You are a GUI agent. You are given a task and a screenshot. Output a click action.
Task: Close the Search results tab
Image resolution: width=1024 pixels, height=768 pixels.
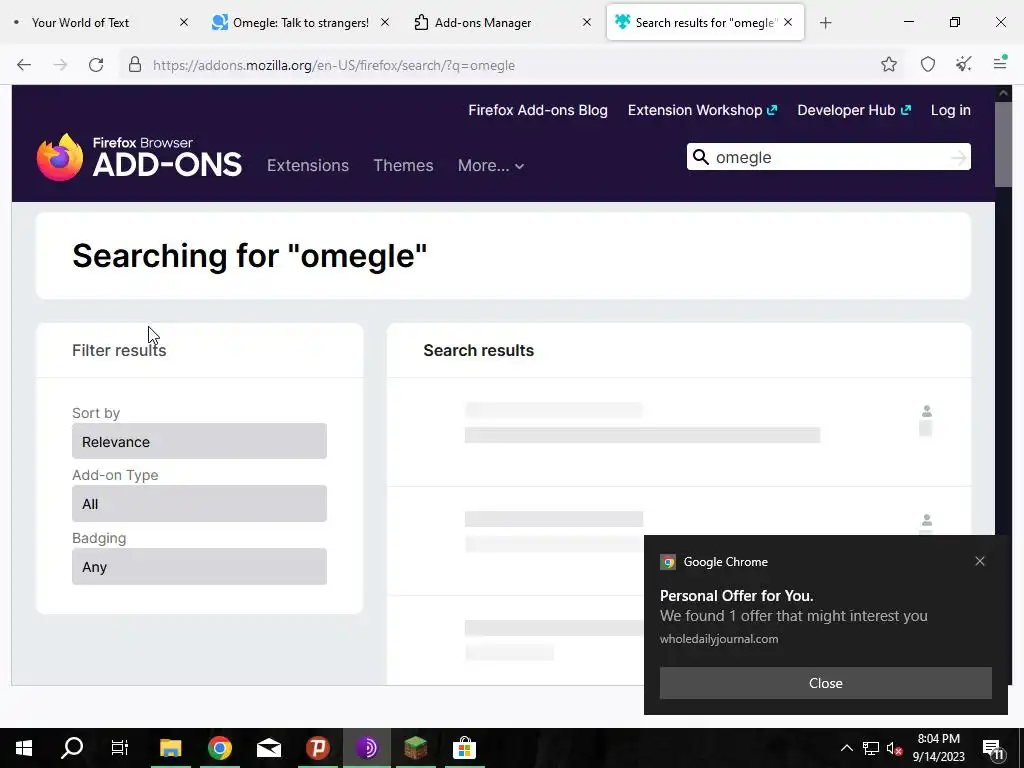(x=788, y=22)
